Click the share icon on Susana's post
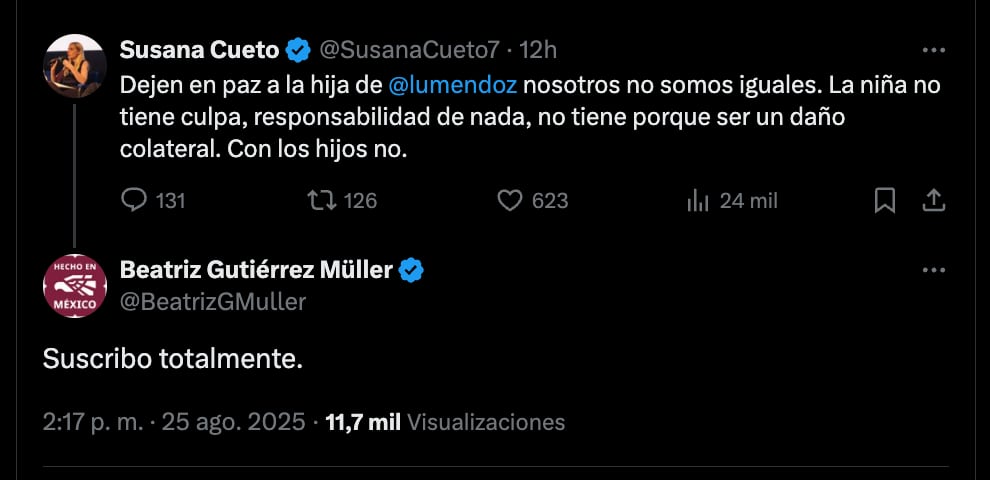Image resolution: width=990 pixels, height=480 pixels. click(x=933, y=201)
